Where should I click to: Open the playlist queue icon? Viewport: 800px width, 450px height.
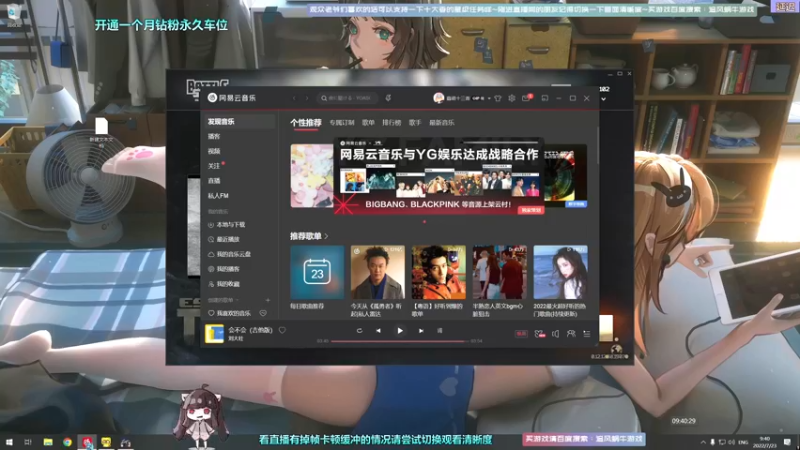[587, 334]
